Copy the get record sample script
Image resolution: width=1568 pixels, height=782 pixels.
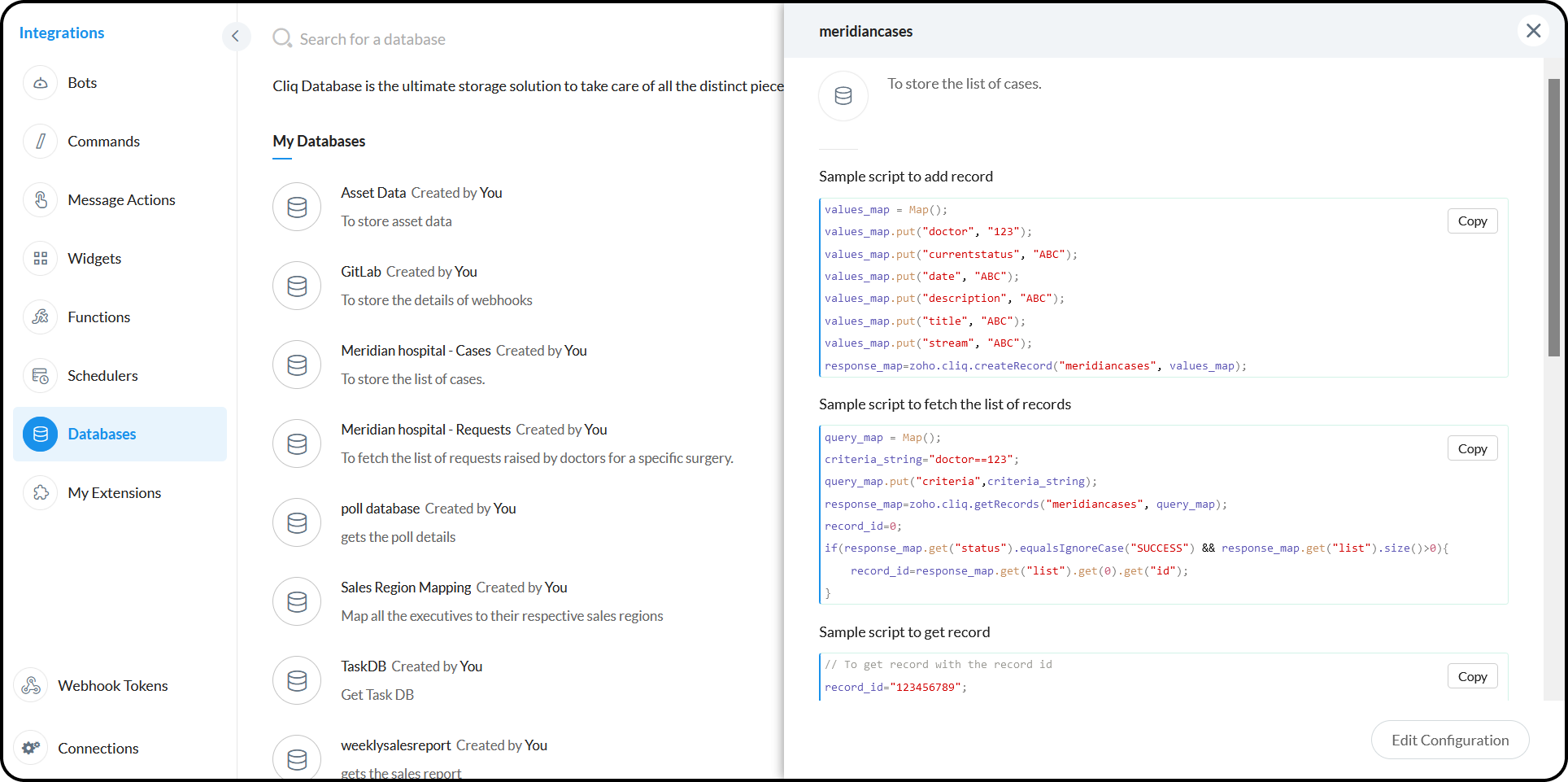click(x=1472, y=677)
